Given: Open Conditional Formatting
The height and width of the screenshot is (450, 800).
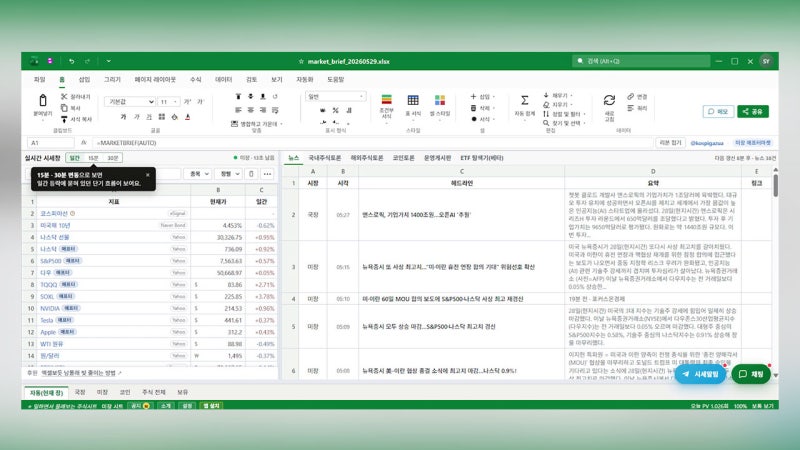Looking at the screenshot, I should pyautogui.click(x=386, y=106).
